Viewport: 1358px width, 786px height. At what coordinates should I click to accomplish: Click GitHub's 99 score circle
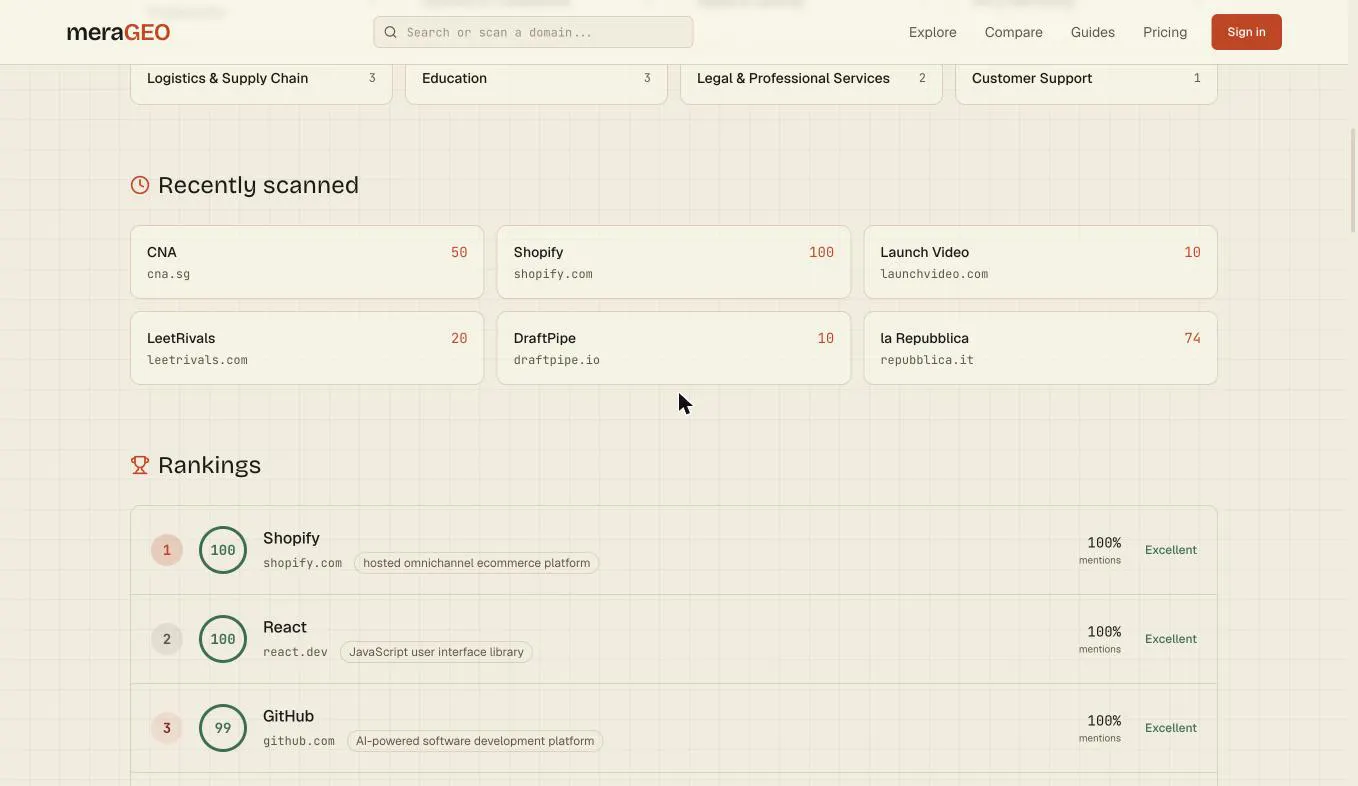click(223, 728)
